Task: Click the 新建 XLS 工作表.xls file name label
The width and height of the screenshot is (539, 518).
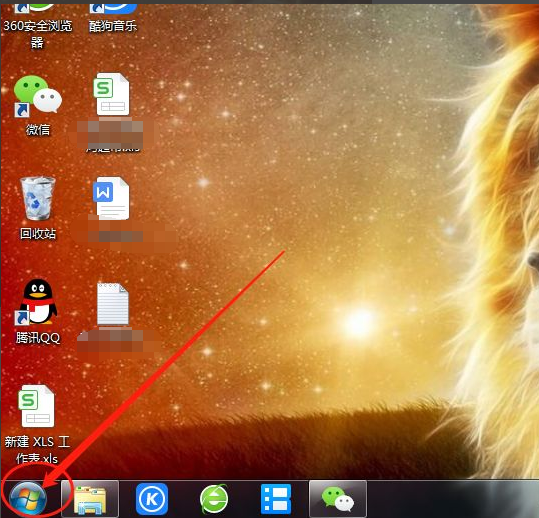Action: click(37, 450)
